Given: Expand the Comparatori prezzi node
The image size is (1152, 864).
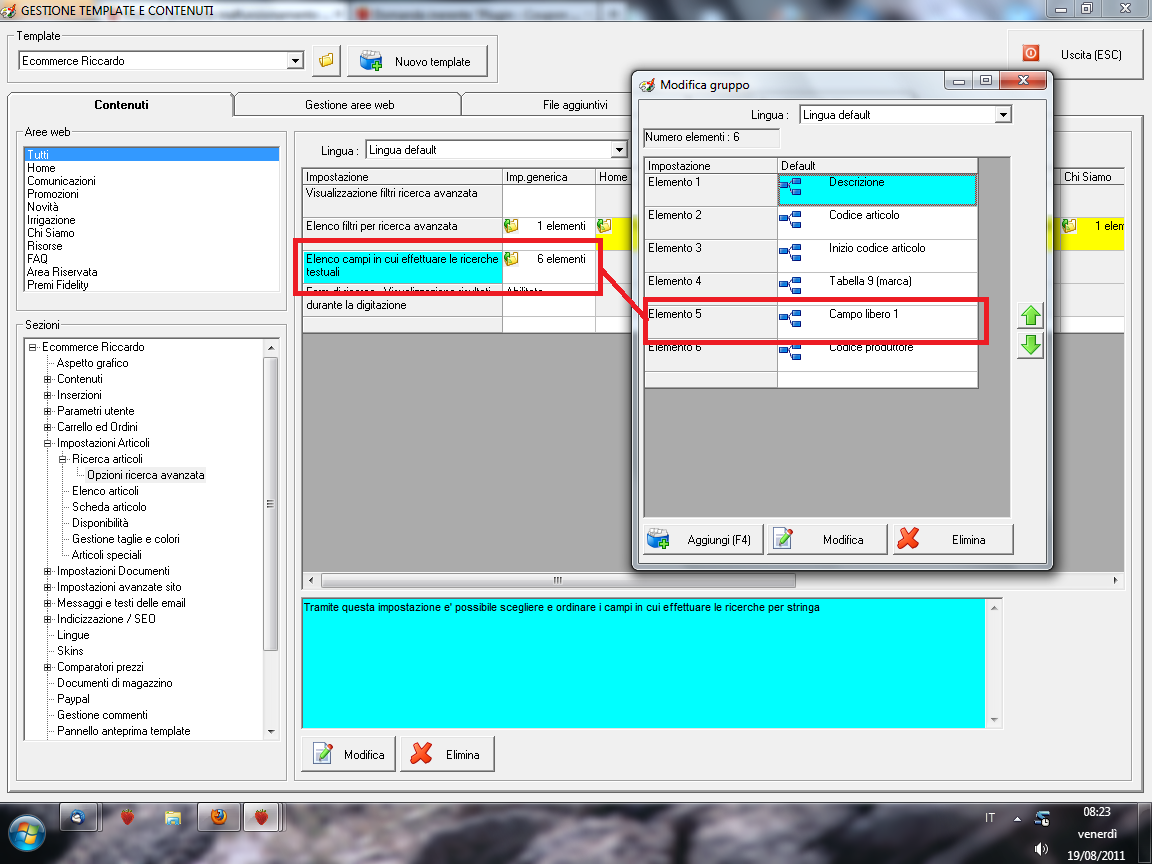Looking at the screenshot, I should tap(48, 667).
